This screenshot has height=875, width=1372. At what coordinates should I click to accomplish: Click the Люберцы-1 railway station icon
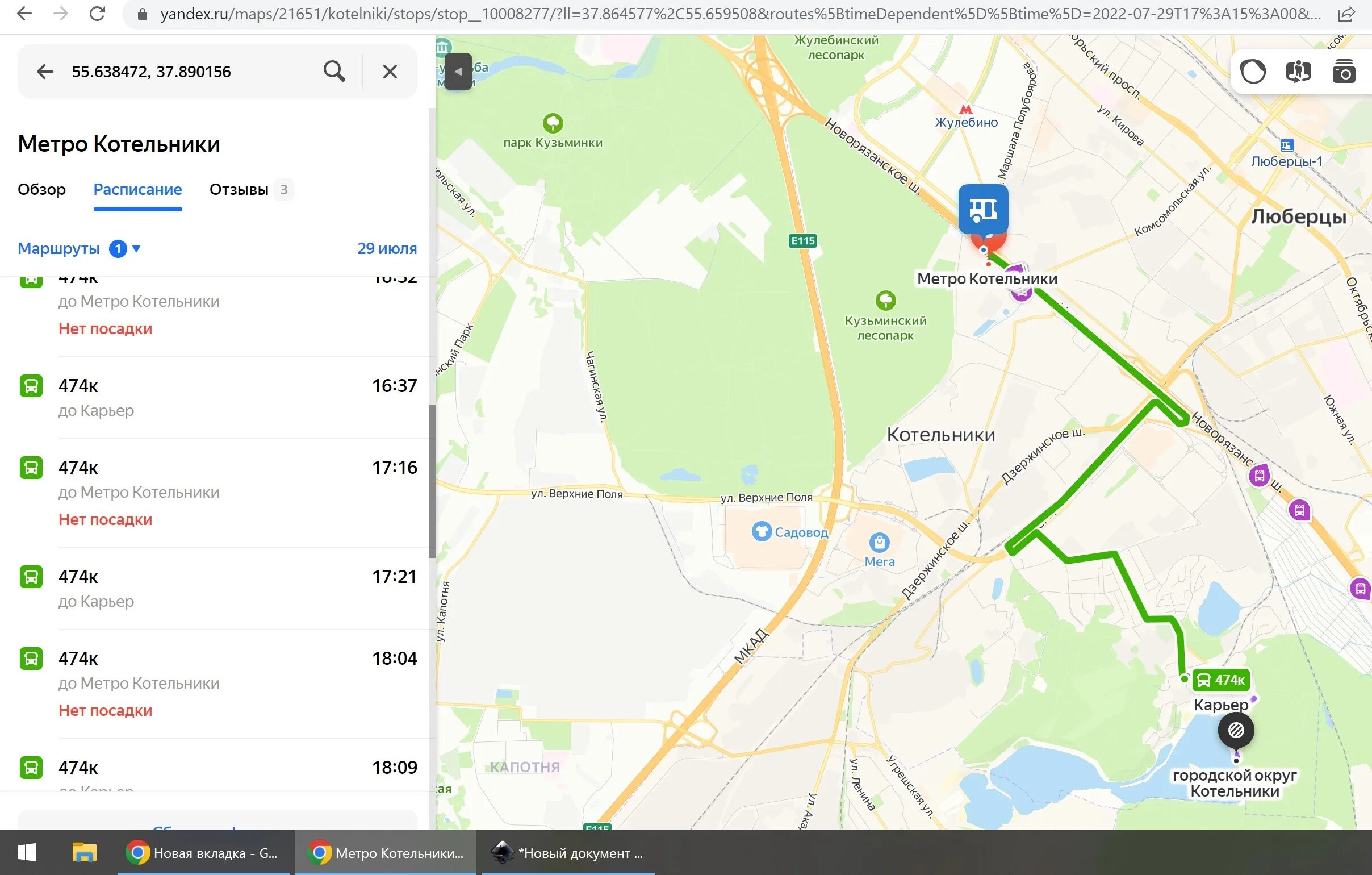click(1287, 145)
